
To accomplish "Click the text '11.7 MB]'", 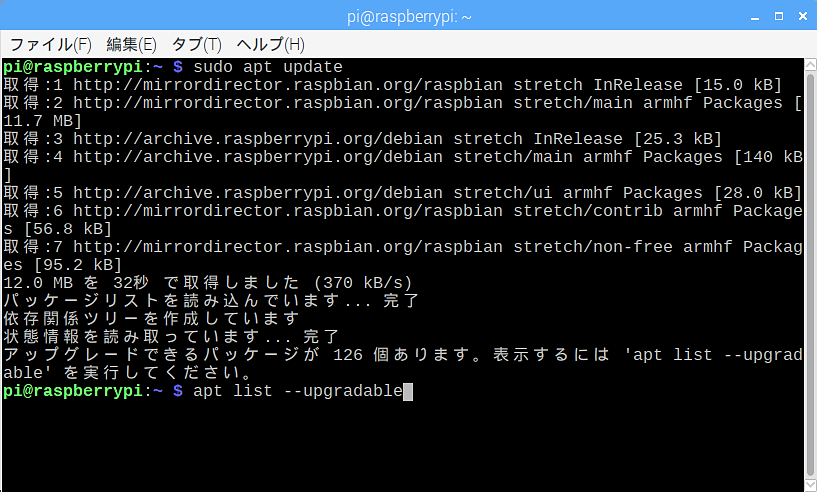I will pos(42,121).
